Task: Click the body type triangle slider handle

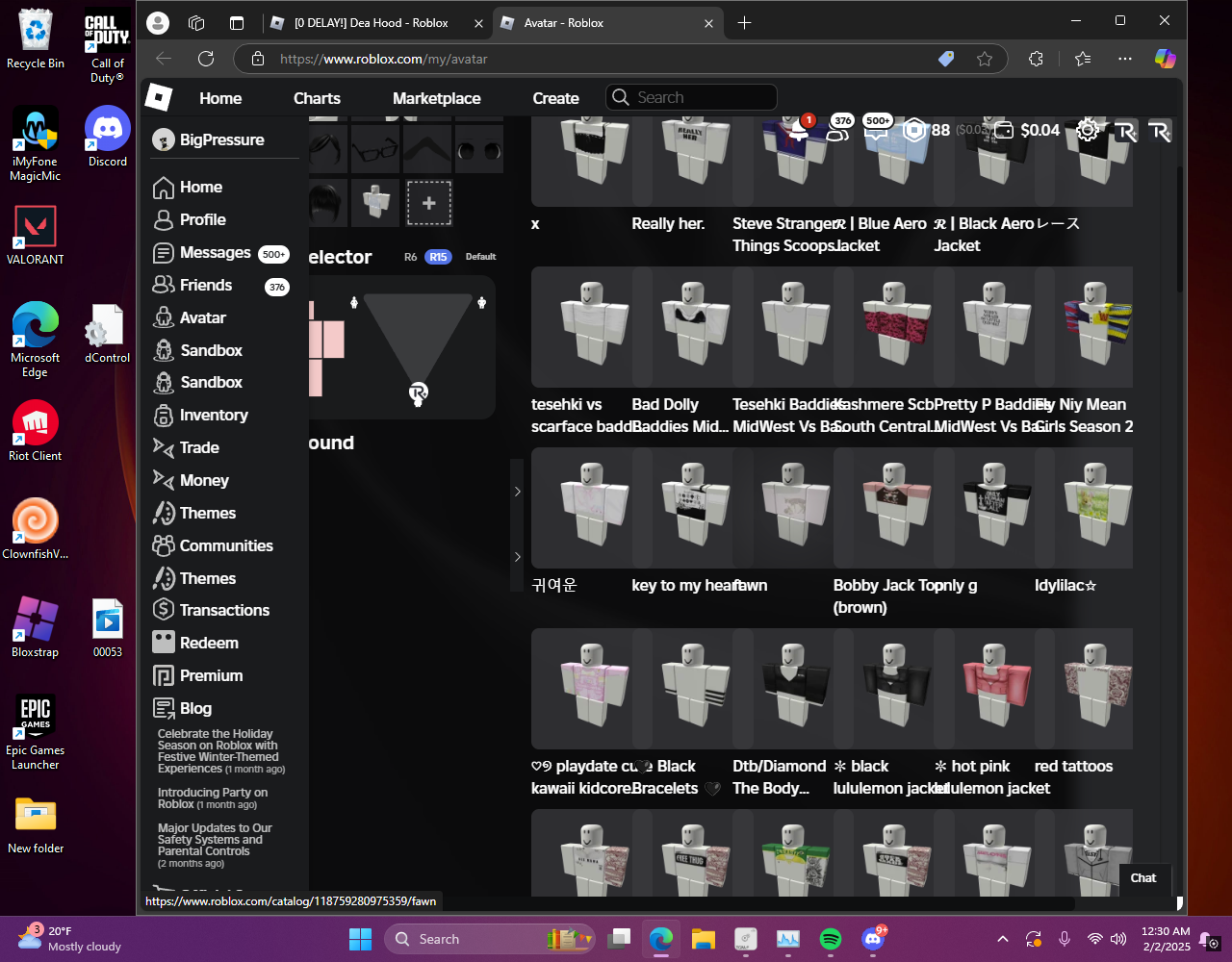Action: pyautogui.click(x=418, y=392)
